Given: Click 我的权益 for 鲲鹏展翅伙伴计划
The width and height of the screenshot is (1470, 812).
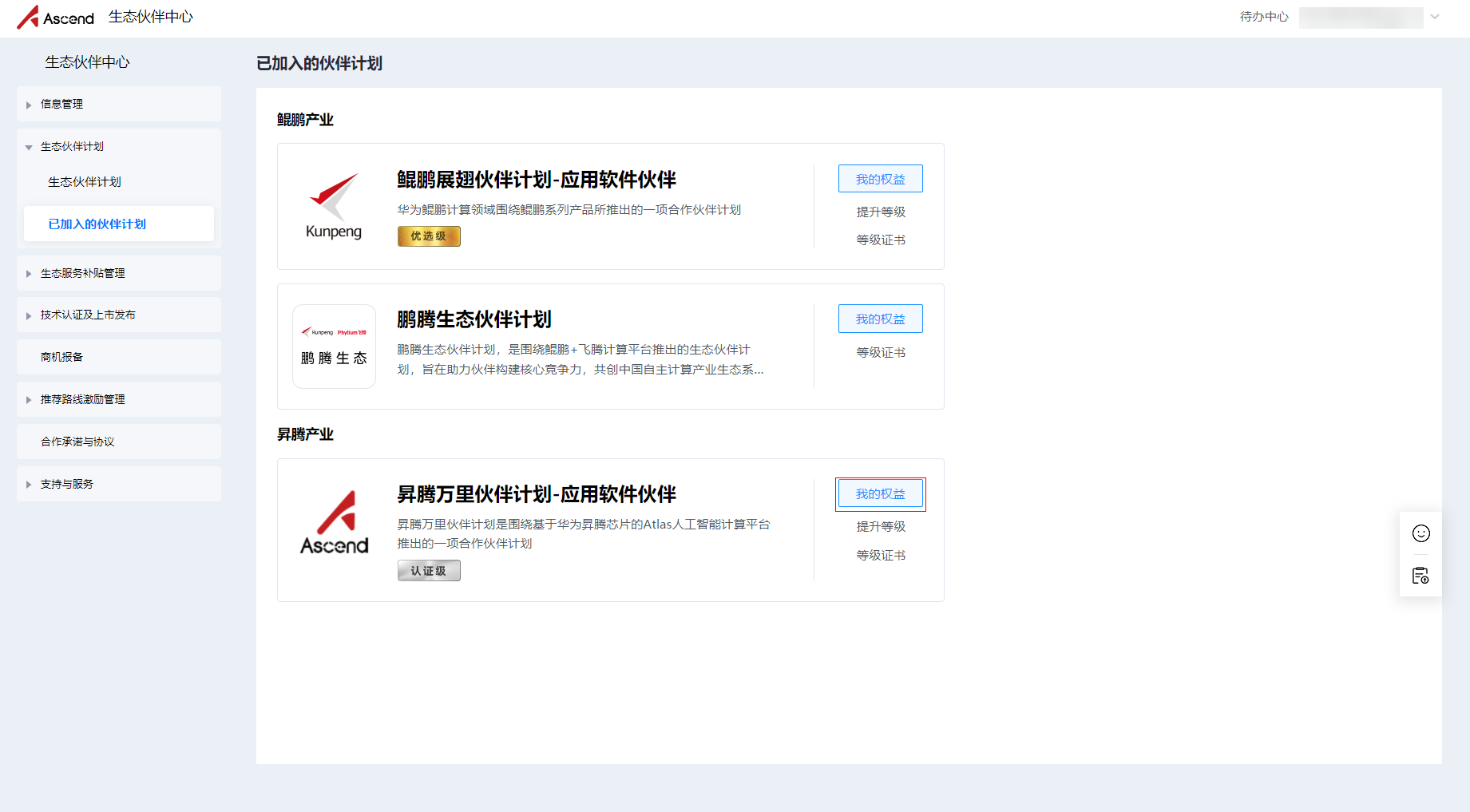Looking at the screenshot, I should (x=881, y=179).
